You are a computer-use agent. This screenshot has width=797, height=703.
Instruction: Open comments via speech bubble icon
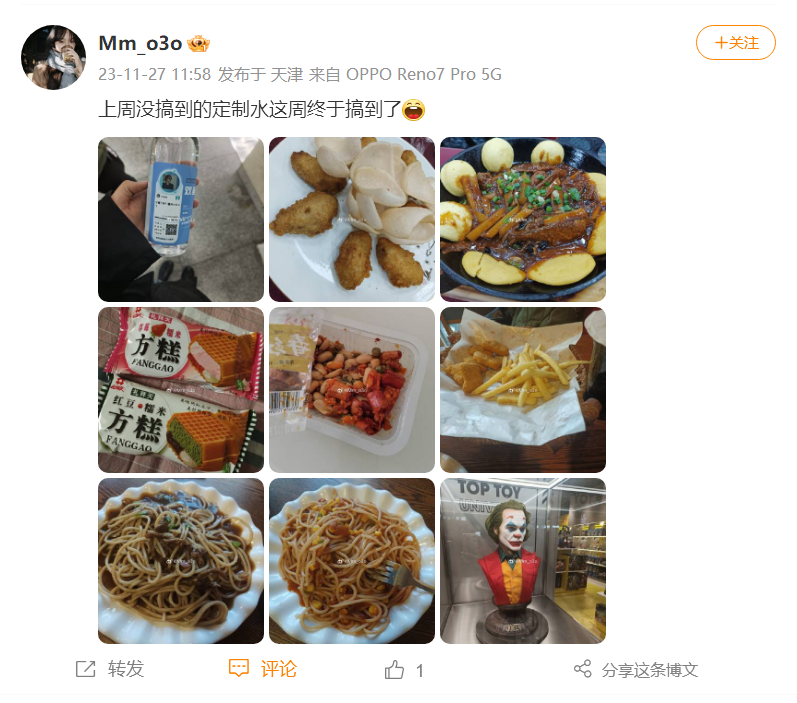[238, 668]
